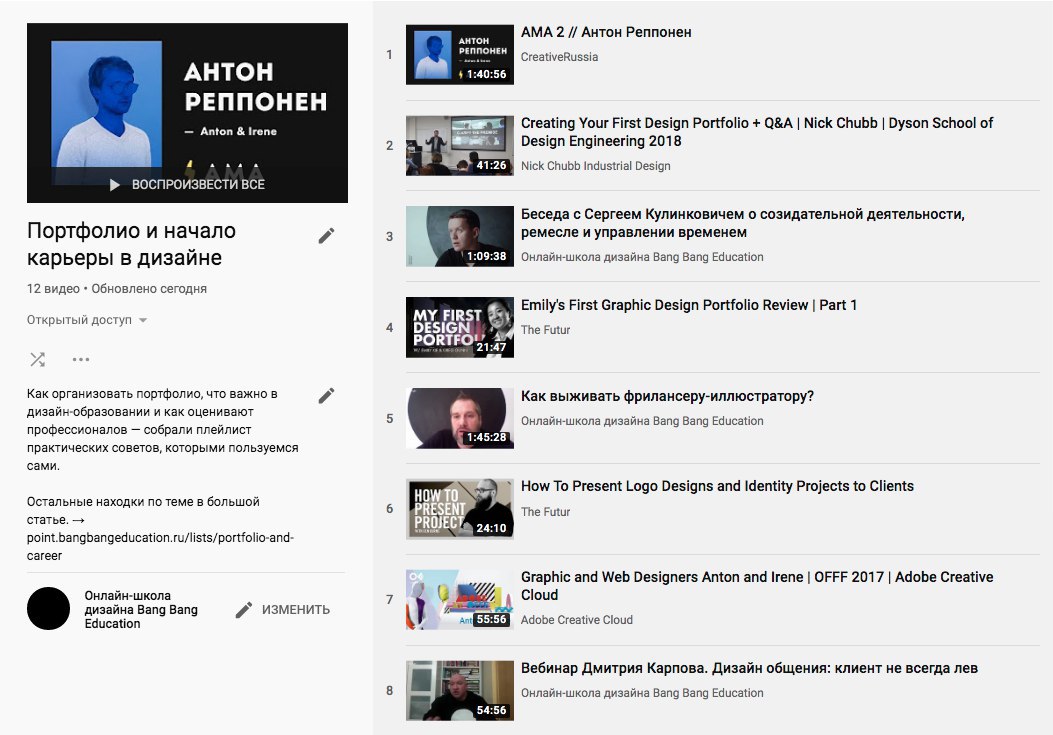Open thumbnail of Дмитрий Карпов webinar

click(x=459, y=691)
